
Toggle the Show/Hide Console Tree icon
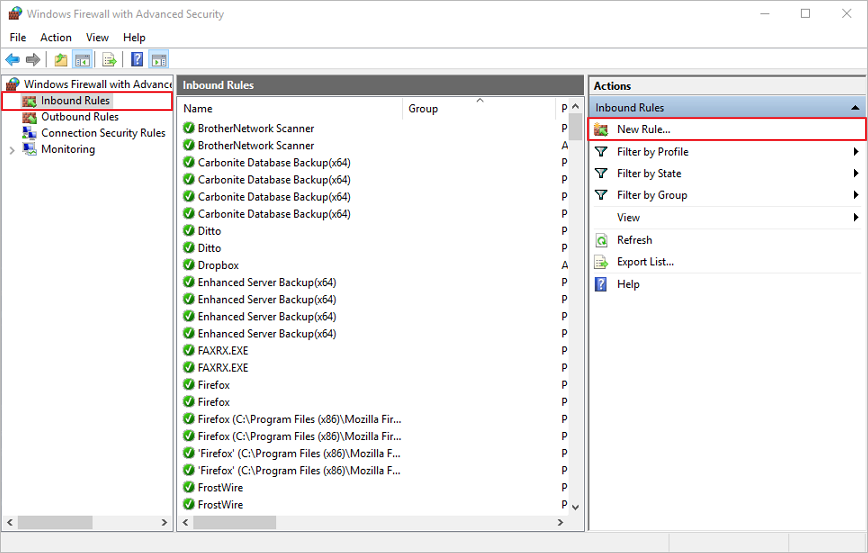(x=82, y=60)
